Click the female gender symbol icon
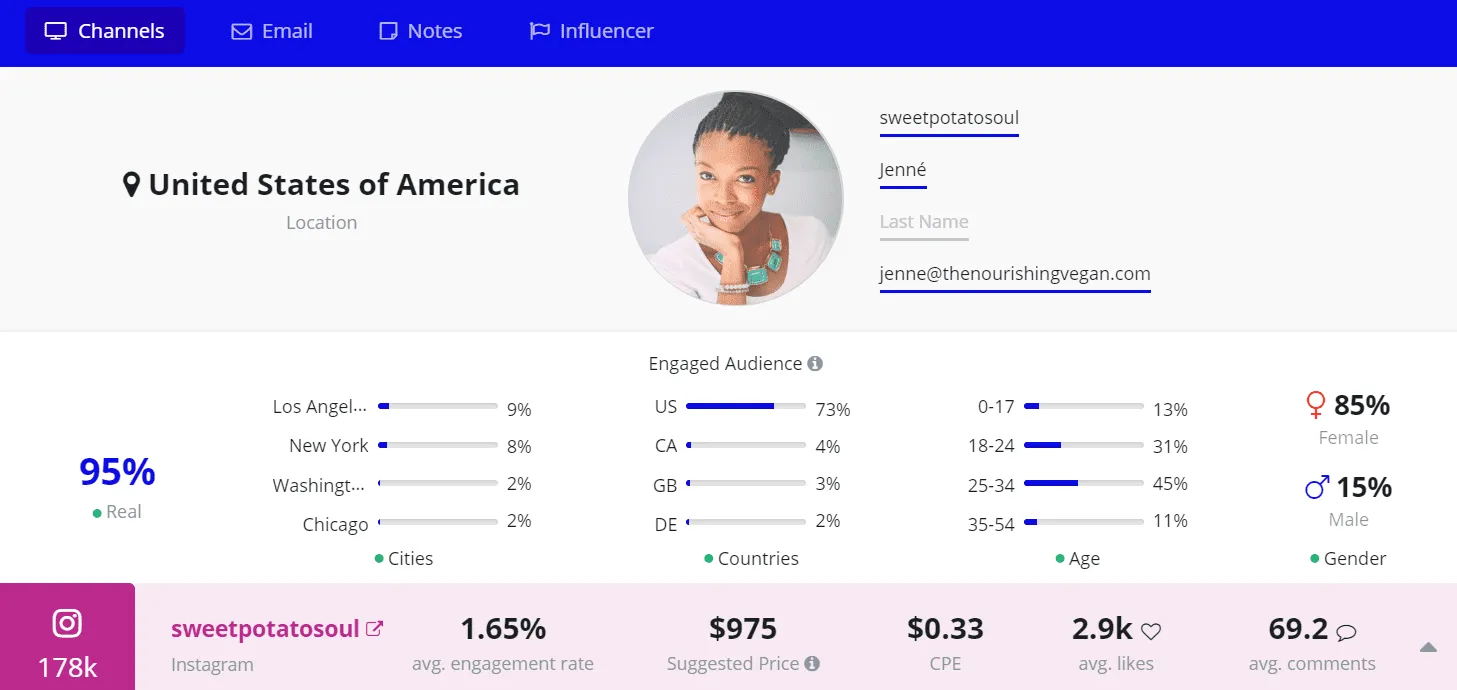 pos(1316,405)
